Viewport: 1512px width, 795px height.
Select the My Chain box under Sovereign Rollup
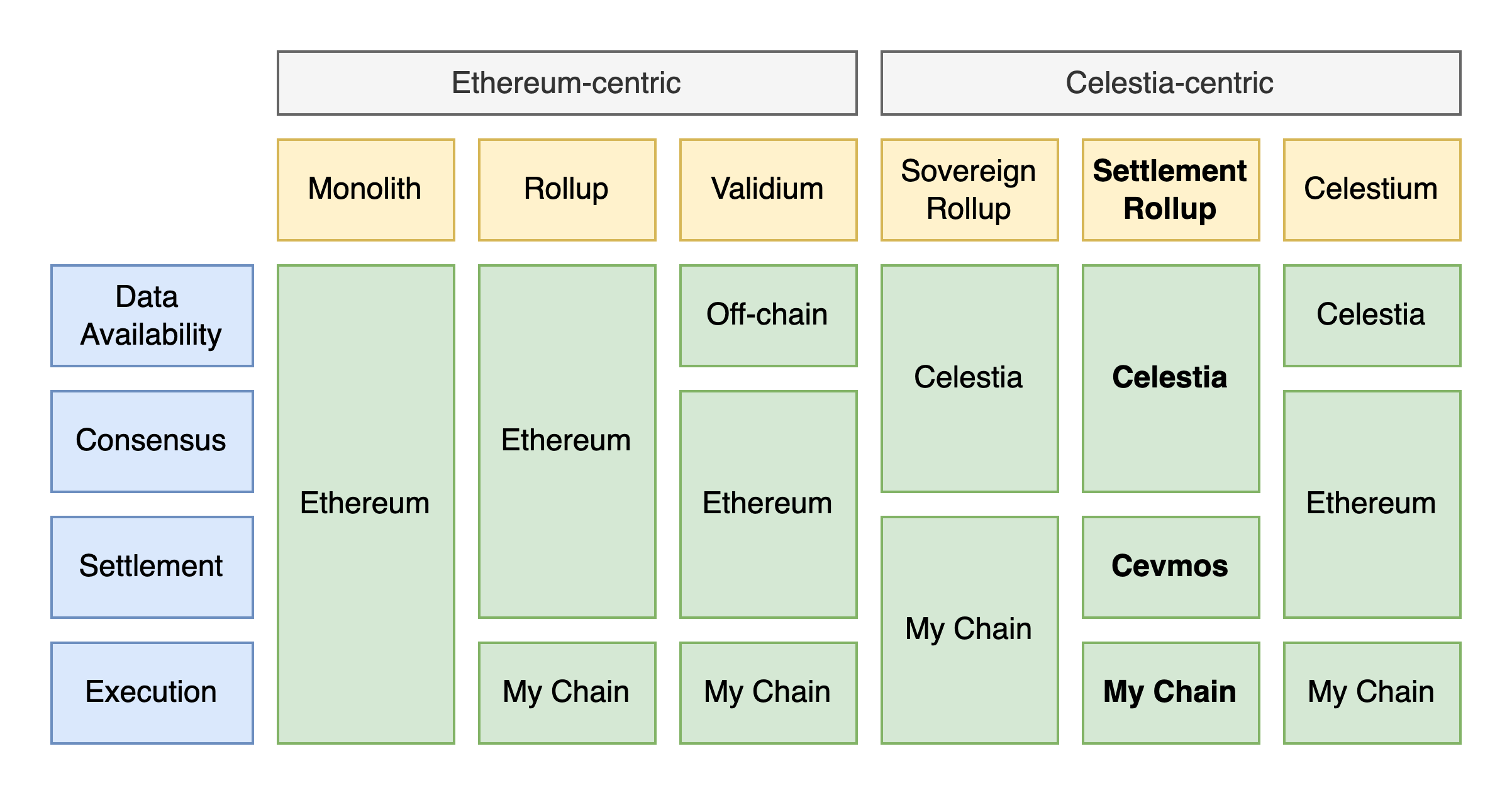[x=969, y=630]
